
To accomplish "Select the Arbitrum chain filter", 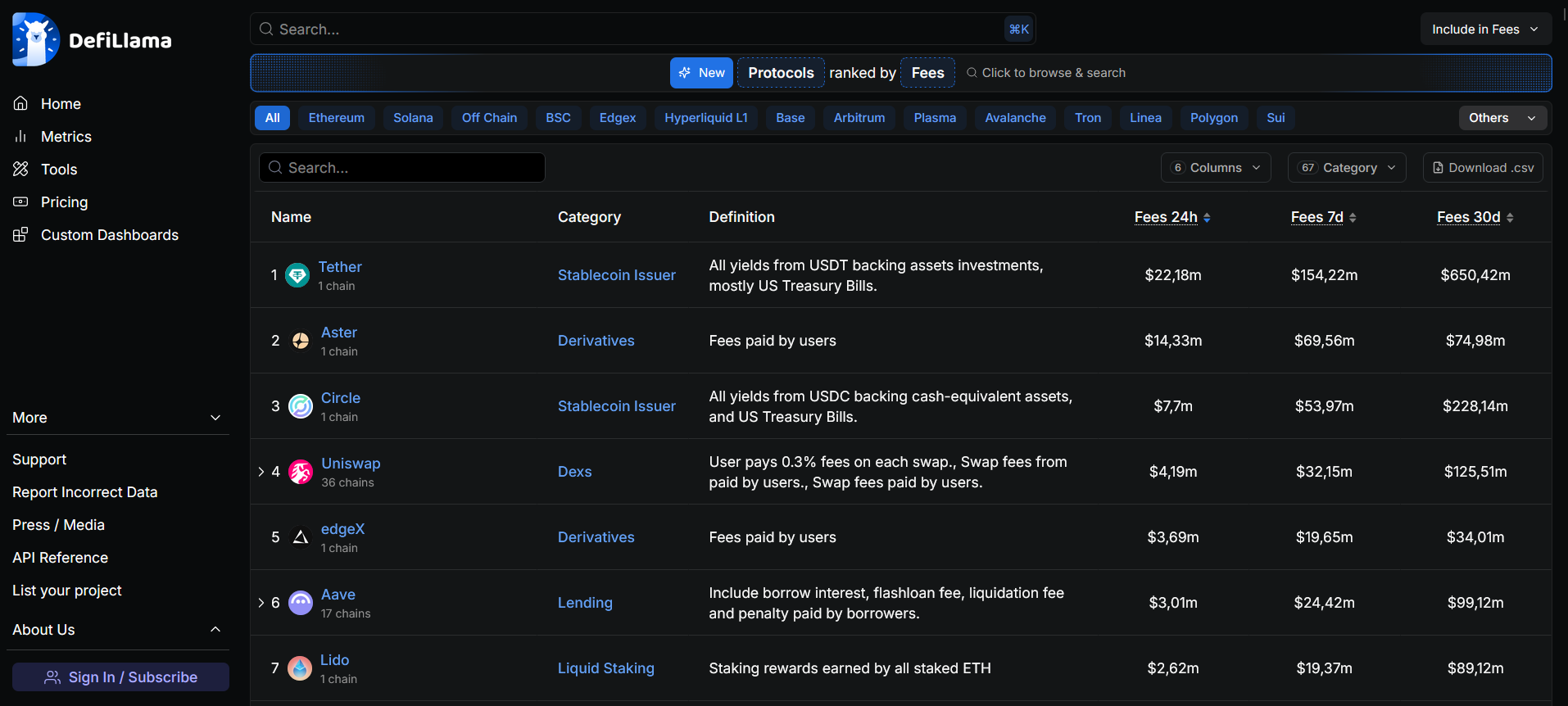I will [x=859, y=118].
